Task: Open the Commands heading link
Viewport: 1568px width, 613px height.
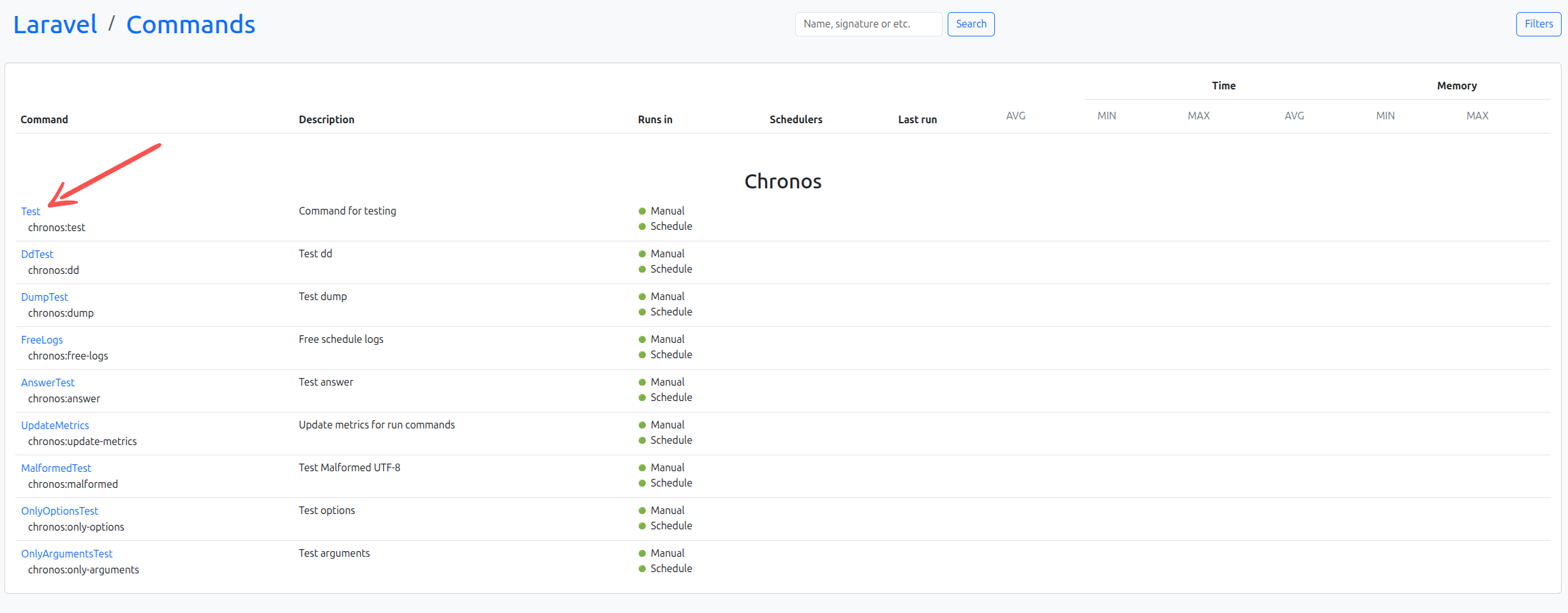Action: (190, 25)
